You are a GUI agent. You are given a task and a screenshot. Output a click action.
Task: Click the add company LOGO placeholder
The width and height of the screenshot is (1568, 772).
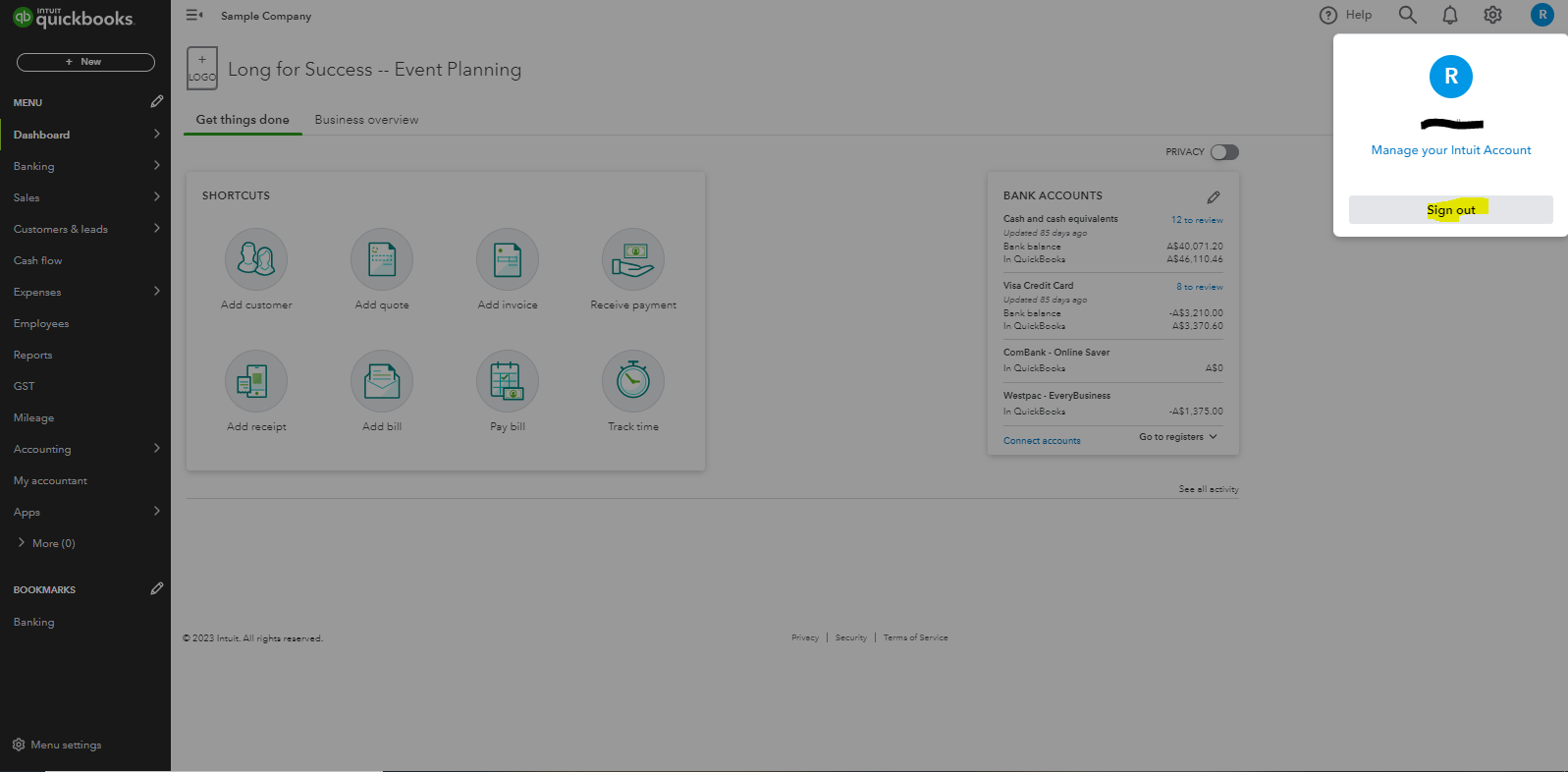click(202, 69)
